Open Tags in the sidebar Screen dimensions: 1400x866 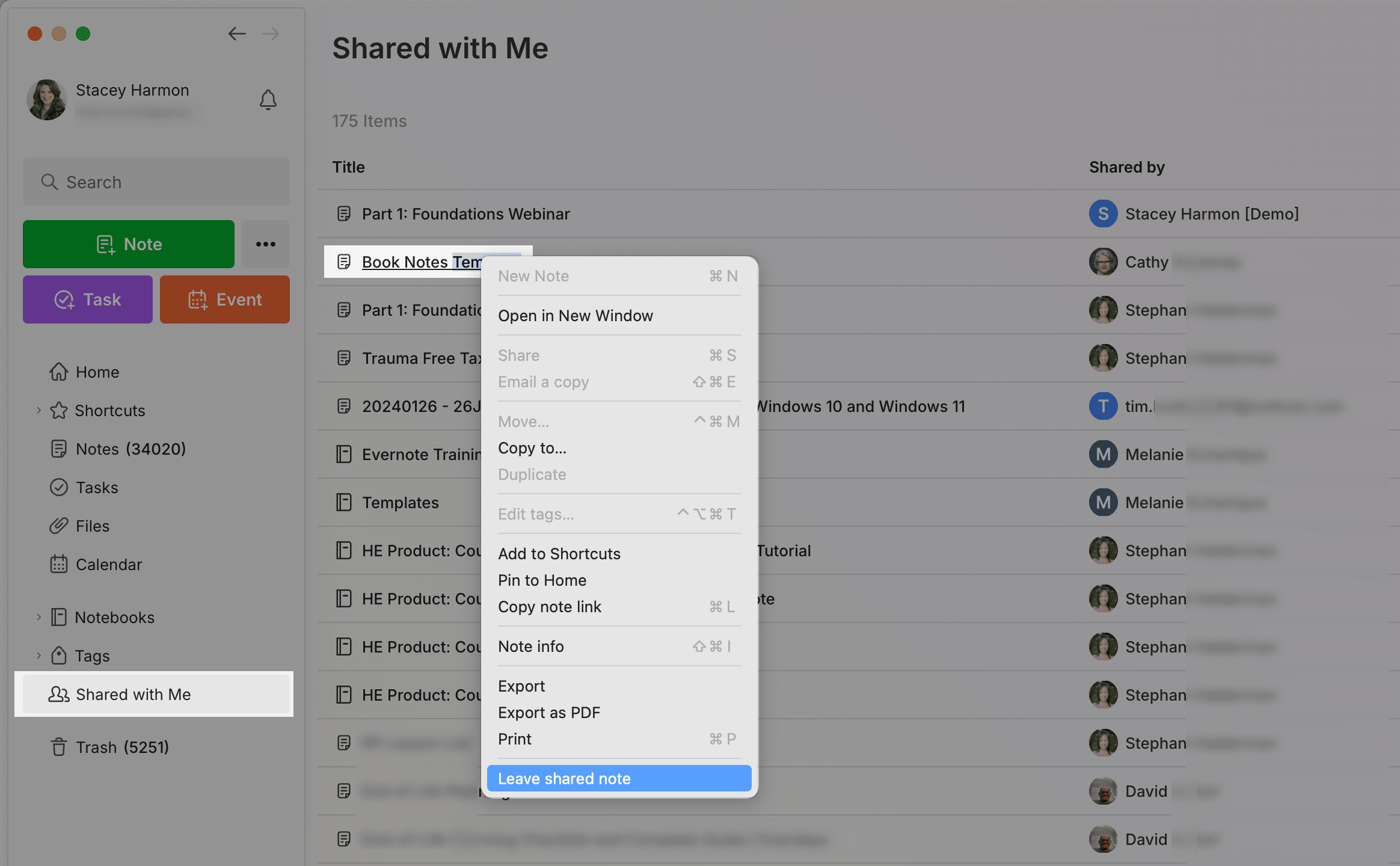click(x=80, y=656)
